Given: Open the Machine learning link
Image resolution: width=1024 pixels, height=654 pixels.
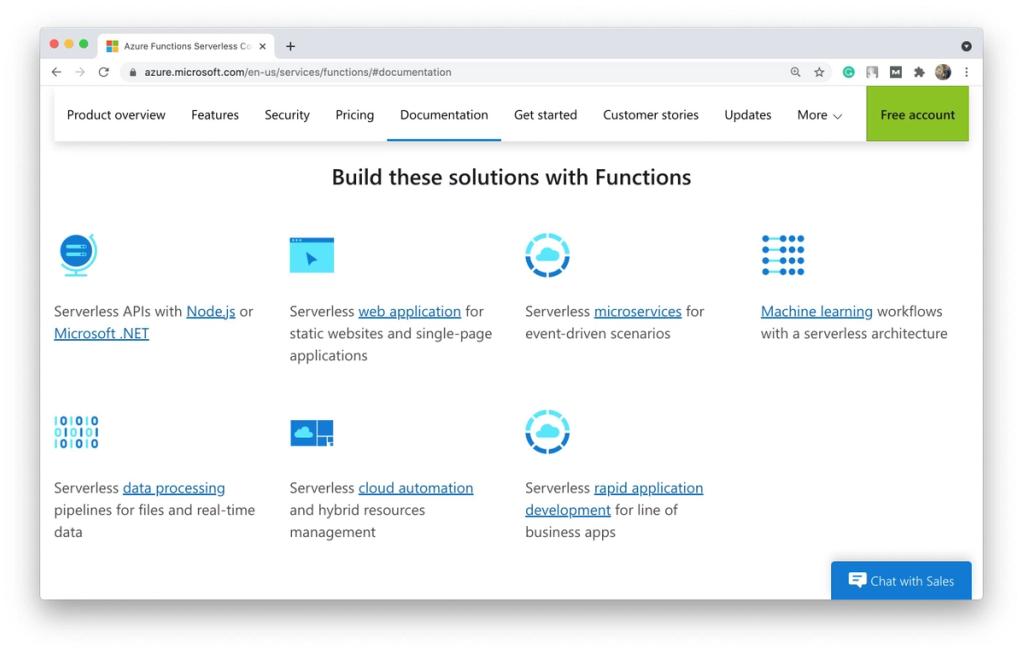Looking at the screenshot, I should [x=816, y=312].
